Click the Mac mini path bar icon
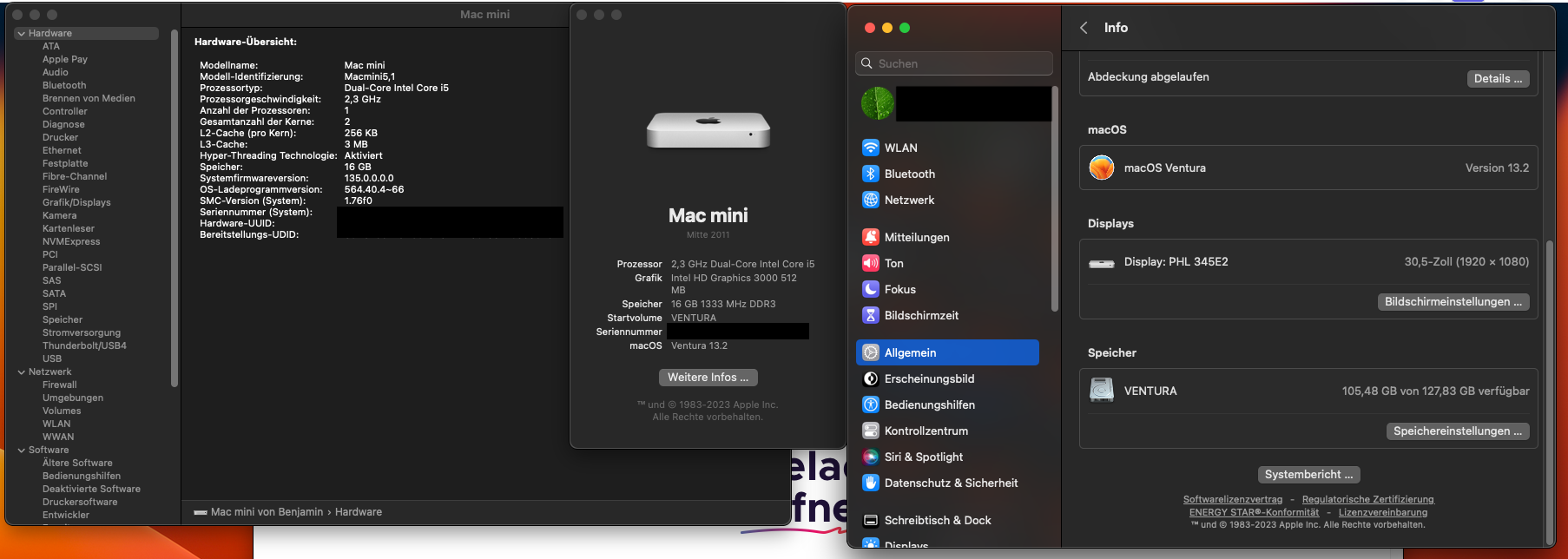Screen dimensions: 1568x559 click(201, 512)
